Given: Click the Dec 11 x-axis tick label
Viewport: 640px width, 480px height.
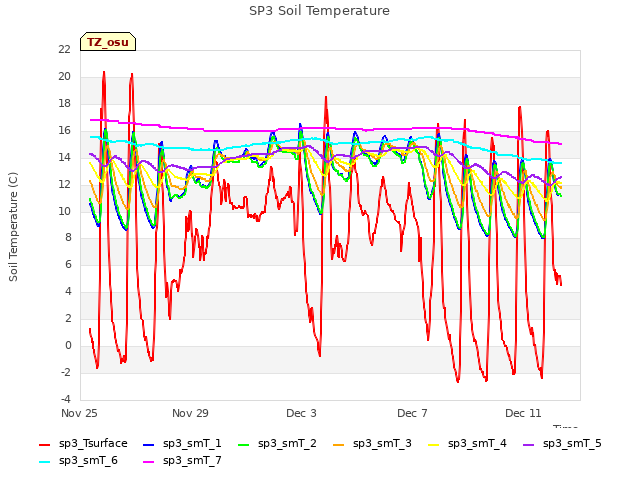Looking at the screenshot, I should pyautogui.click(x=523, y=413).
